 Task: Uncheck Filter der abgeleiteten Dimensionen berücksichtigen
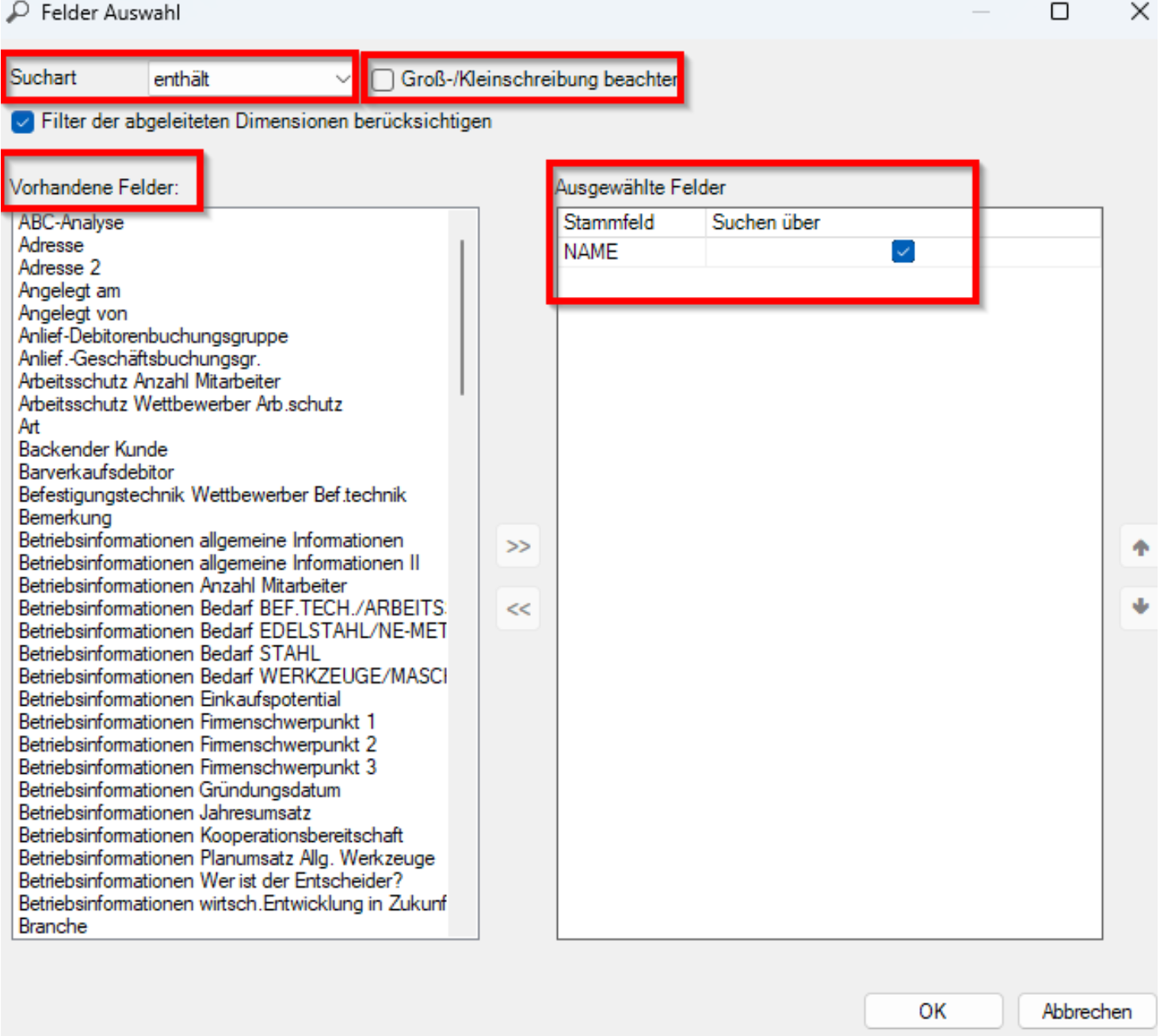pyautogui.click(x=22, y=122)
